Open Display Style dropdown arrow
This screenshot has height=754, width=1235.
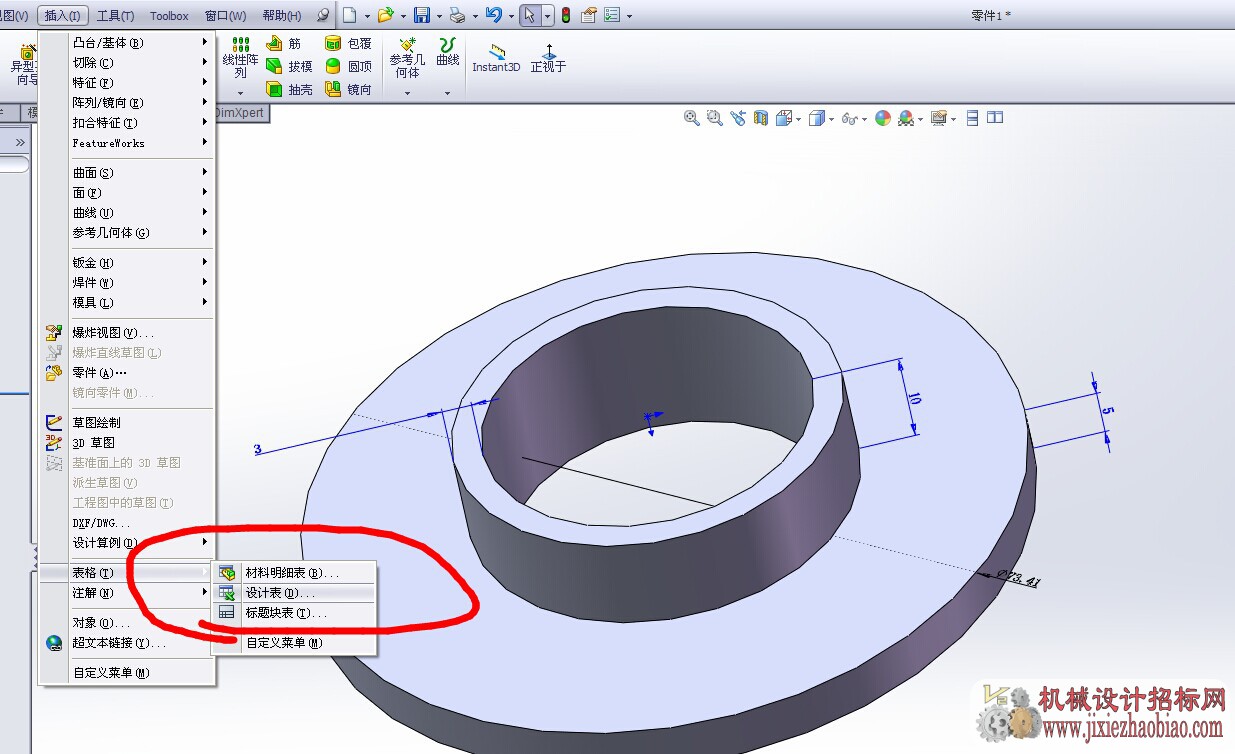(832, 119)
